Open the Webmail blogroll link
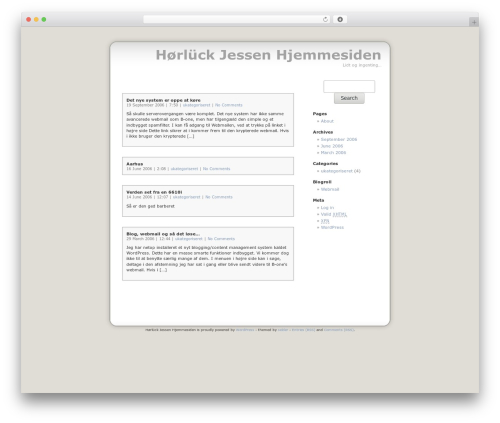Screen dimensions: 500x423 click(x=330, y=189)
